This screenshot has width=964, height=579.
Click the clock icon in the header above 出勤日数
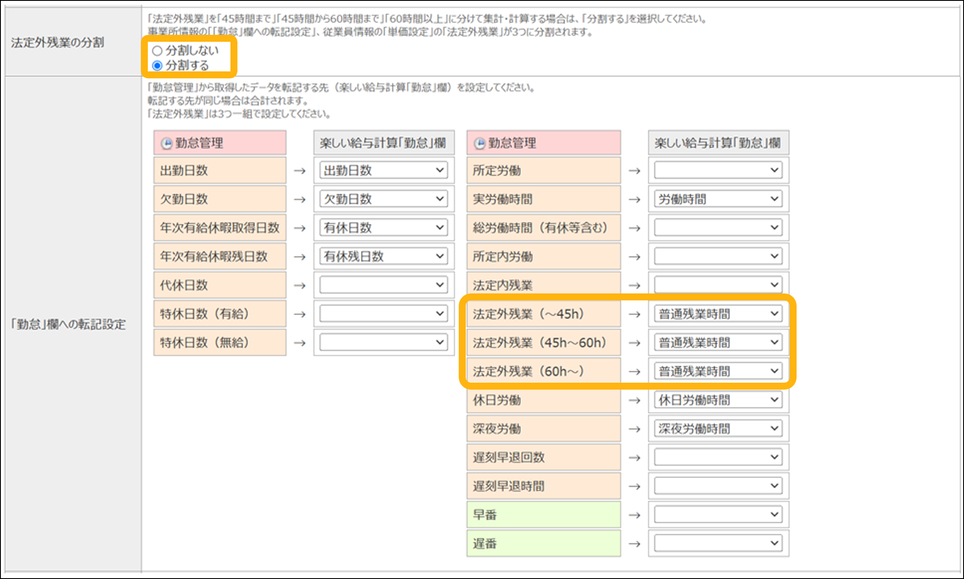[x=167, y=142]
